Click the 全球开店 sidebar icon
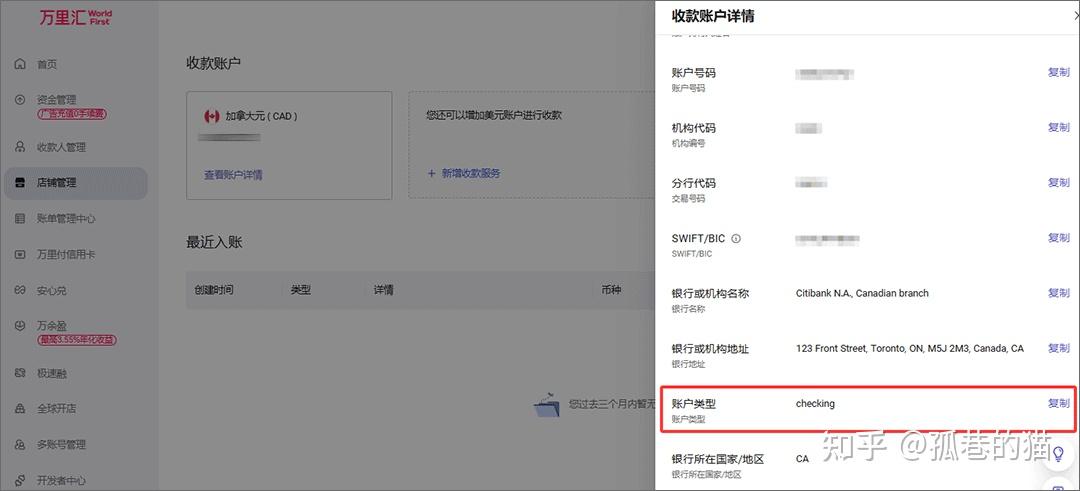The width and height of the screenshot is (1080, 491). coord(20,408)
